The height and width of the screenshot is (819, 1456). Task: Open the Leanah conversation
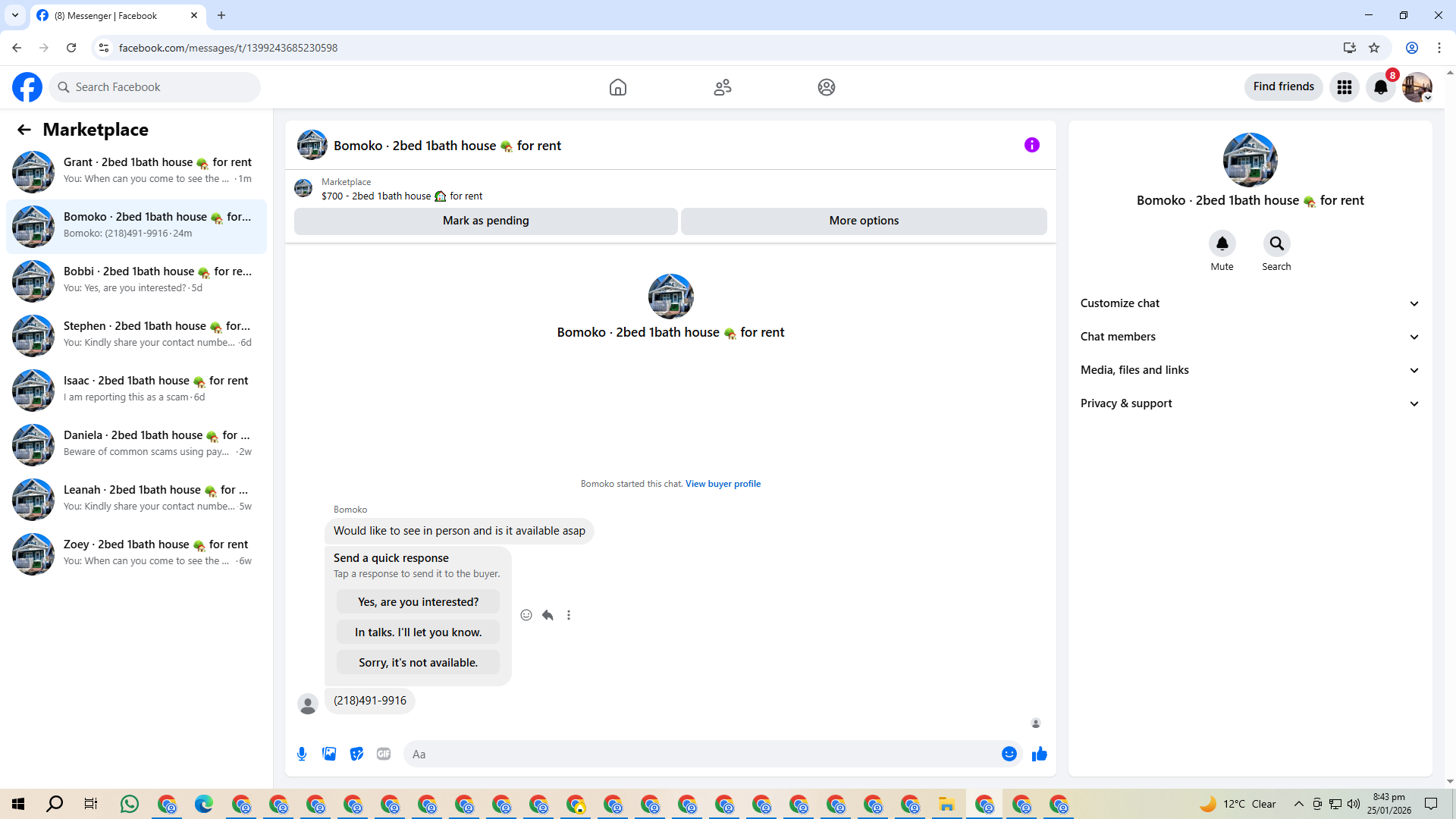click(x=136, y=499)
